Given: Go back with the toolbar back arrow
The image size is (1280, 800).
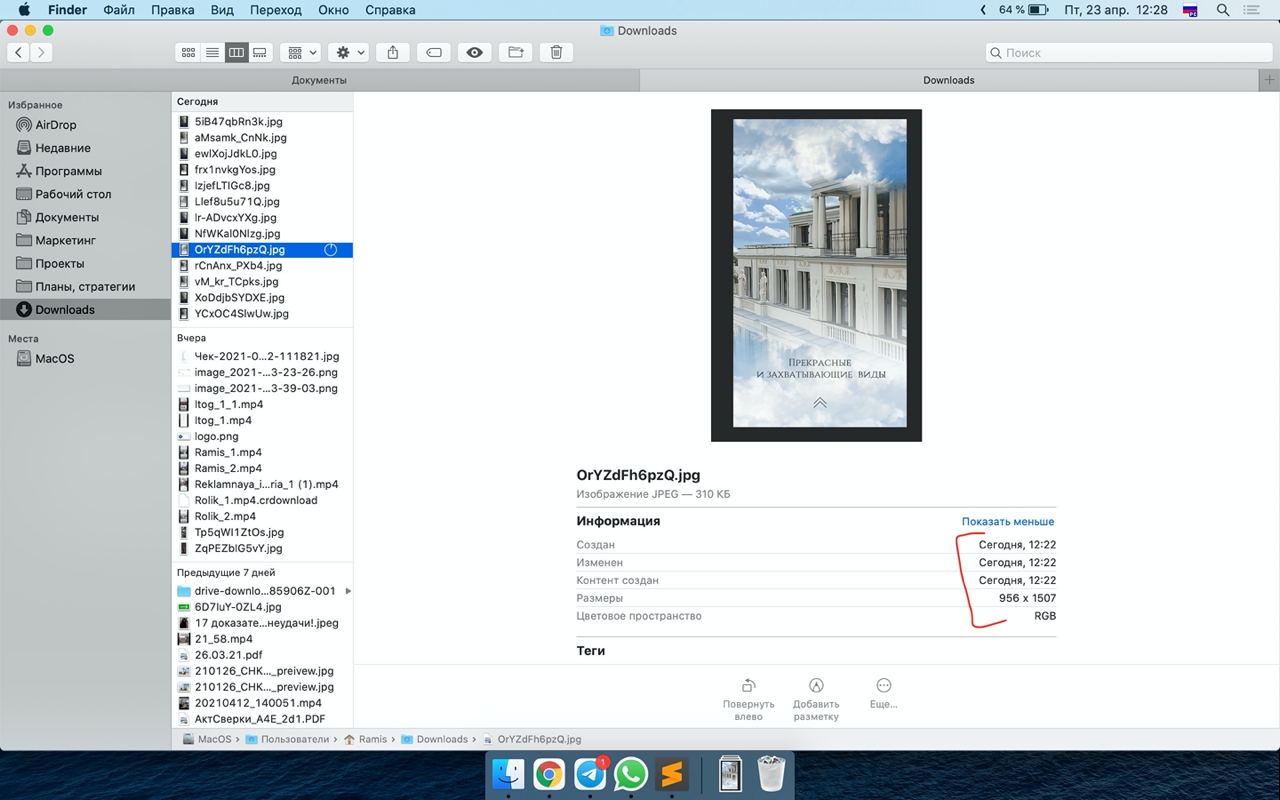Looking at the screenshot, I should pyautogui.click(x=19, y=52).
